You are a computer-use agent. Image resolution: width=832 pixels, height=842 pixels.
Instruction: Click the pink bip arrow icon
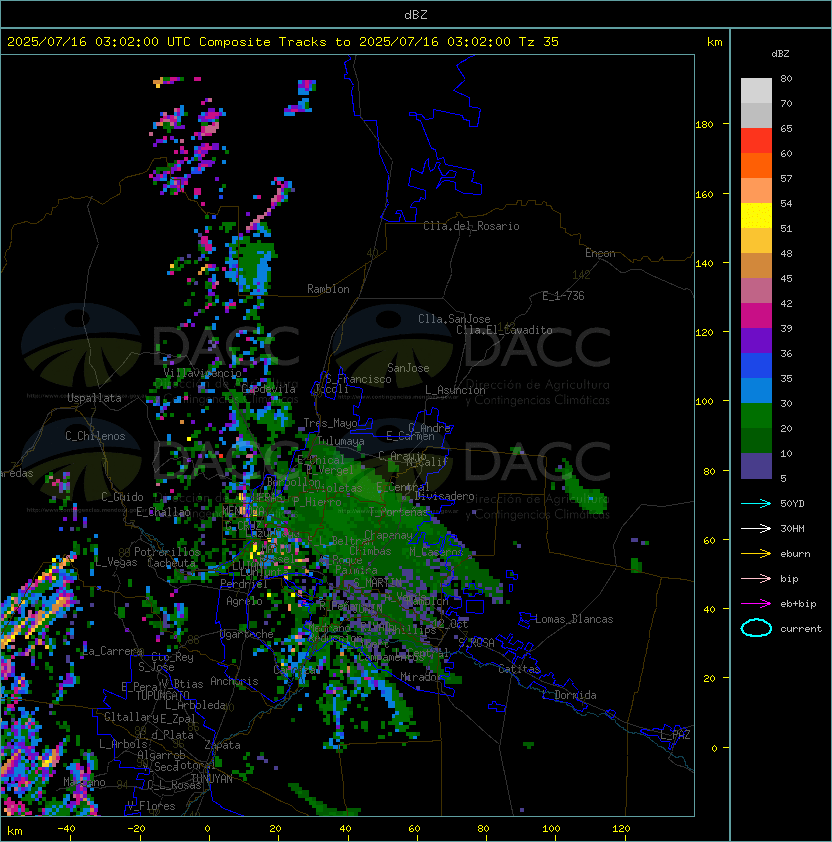point(756,578)
